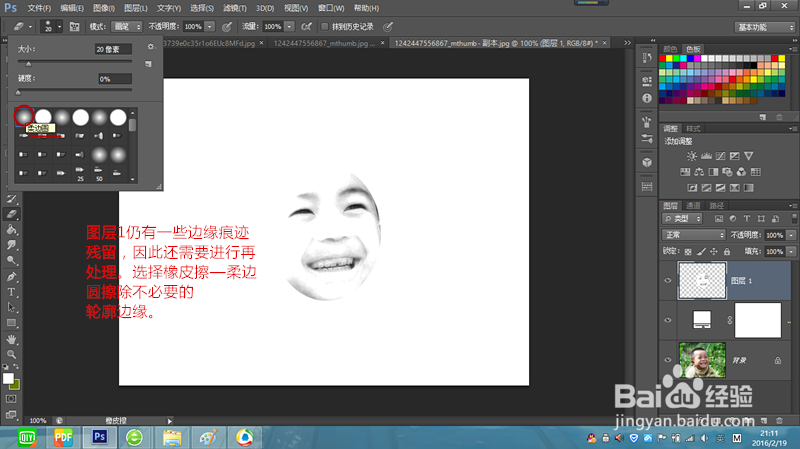
Task: Open the flow slider dropdown
Action: [x=289, y=27]
